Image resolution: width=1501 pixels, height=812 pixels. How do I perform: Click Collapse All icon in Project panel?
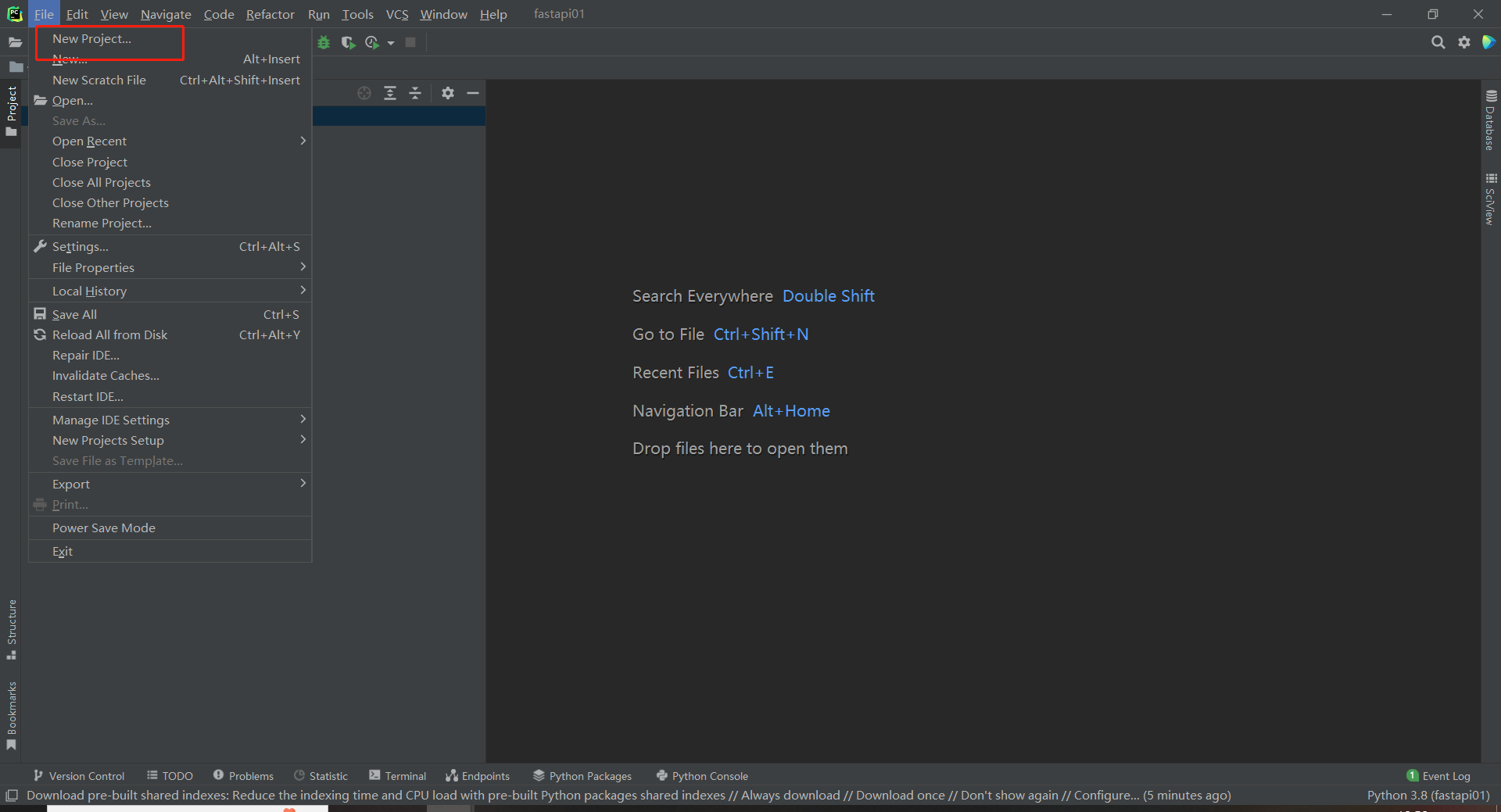click(415, 93)
